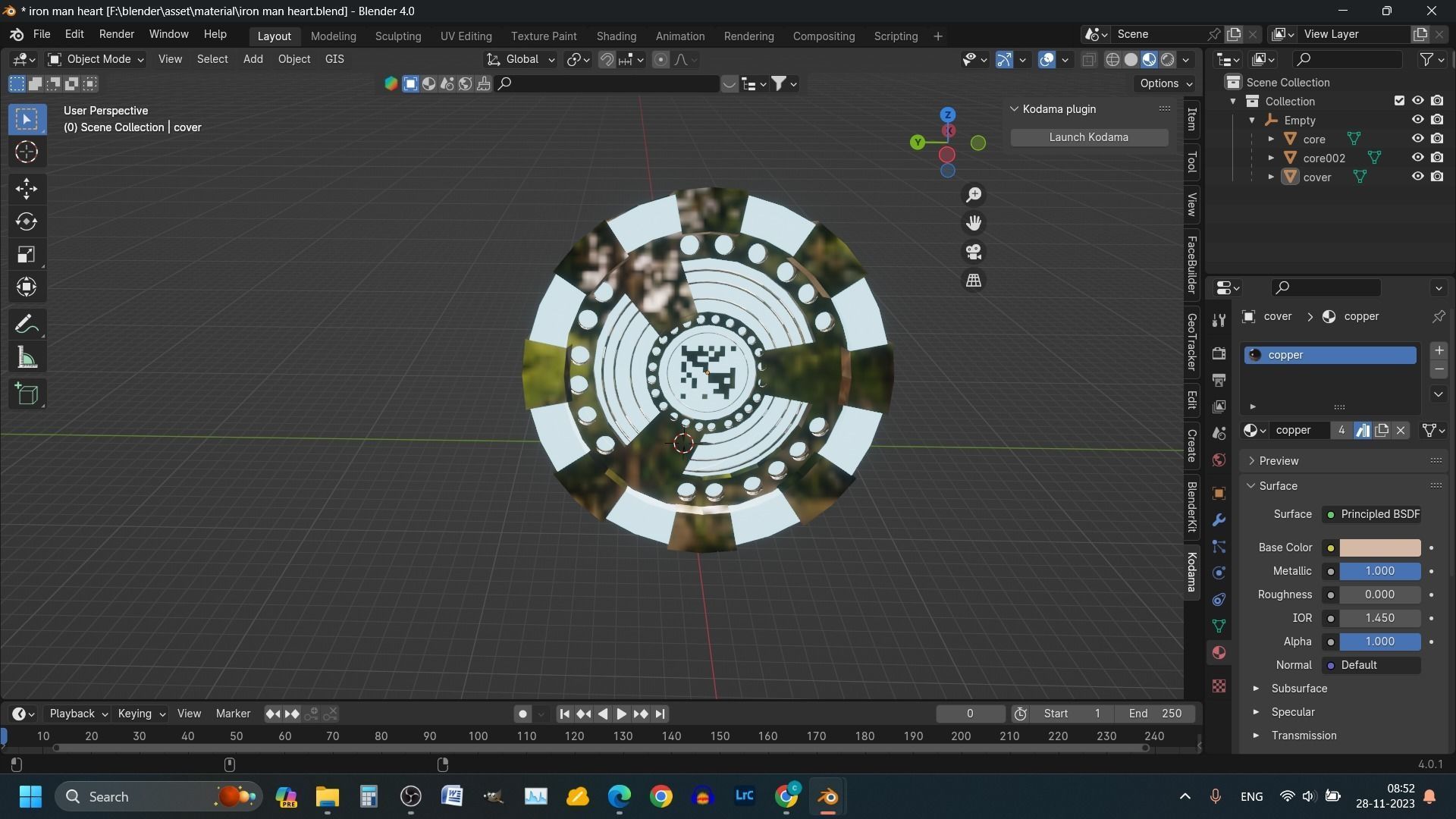Toggle auto keying record button
Screen dimensions: 1456x819
click(x=522, y=714)
